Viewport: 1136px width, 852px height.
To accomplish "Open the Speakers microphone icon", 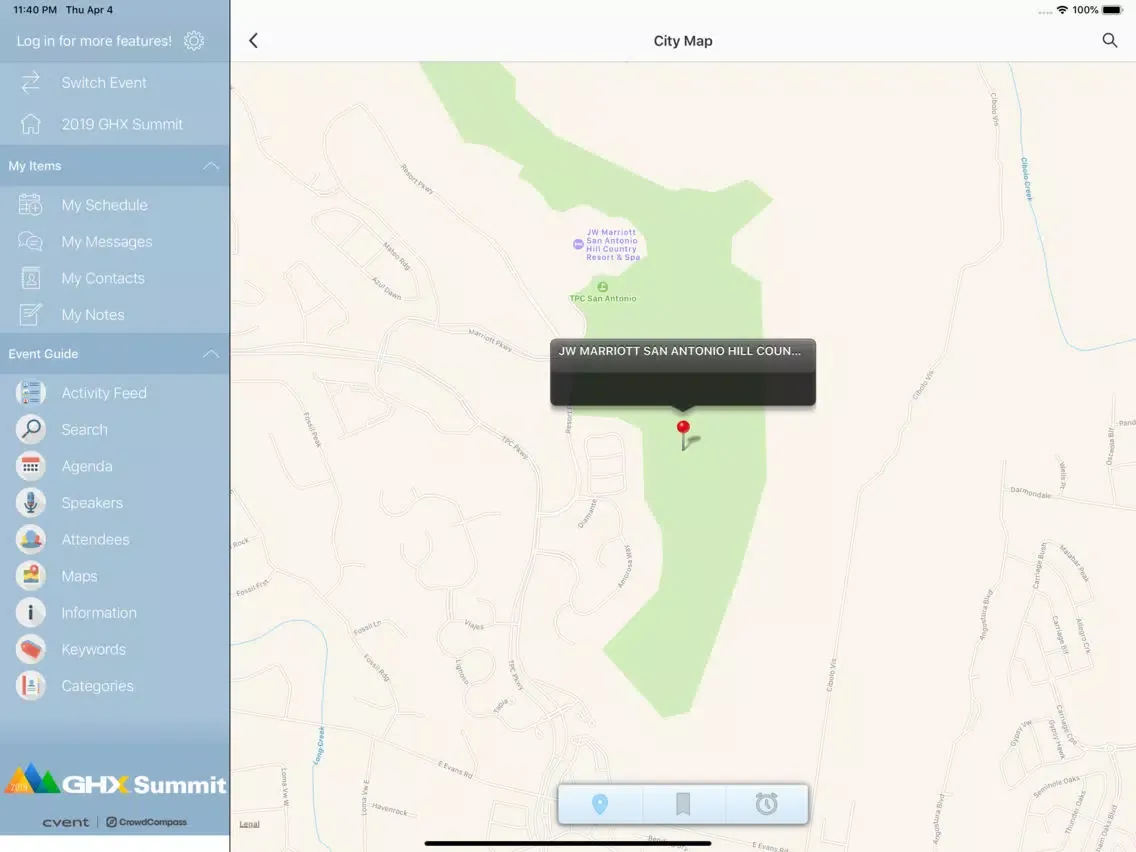I will (30, 503).
